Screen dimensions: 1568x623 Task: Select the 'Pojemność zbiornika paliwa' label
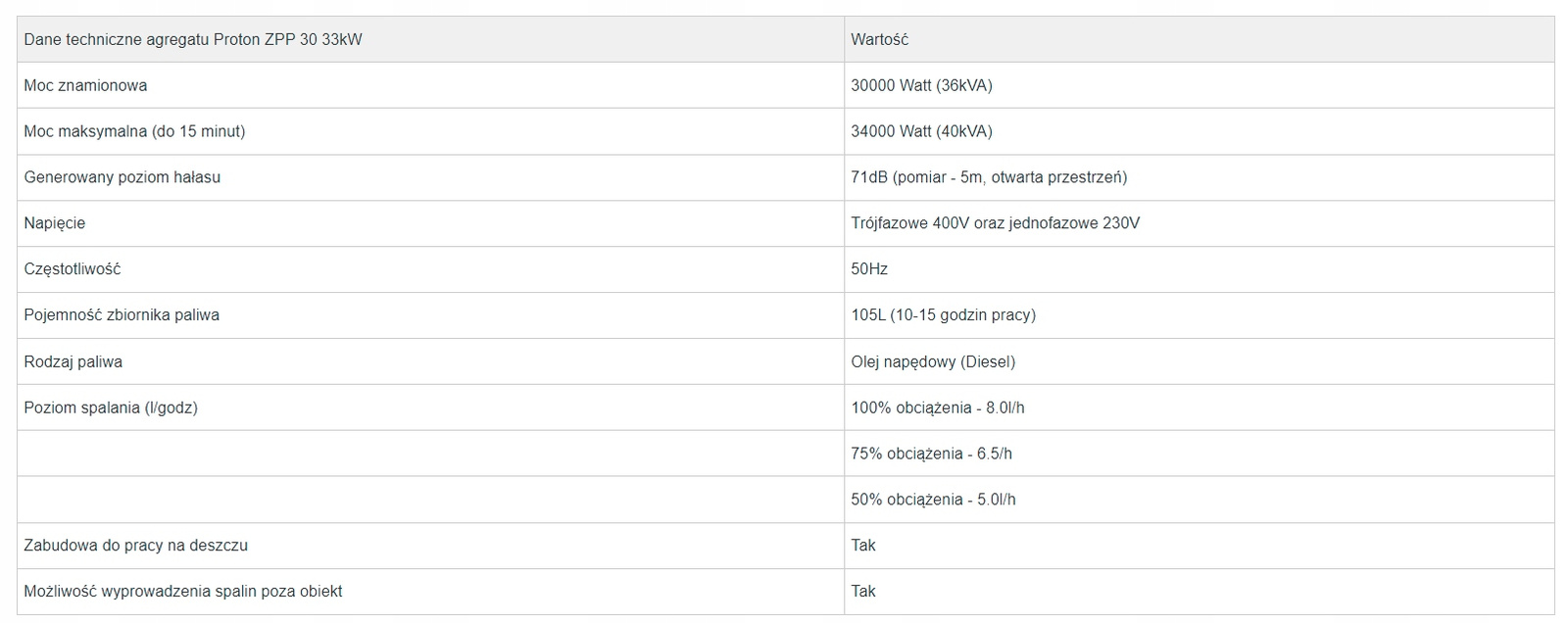click(x=122, y=315)
